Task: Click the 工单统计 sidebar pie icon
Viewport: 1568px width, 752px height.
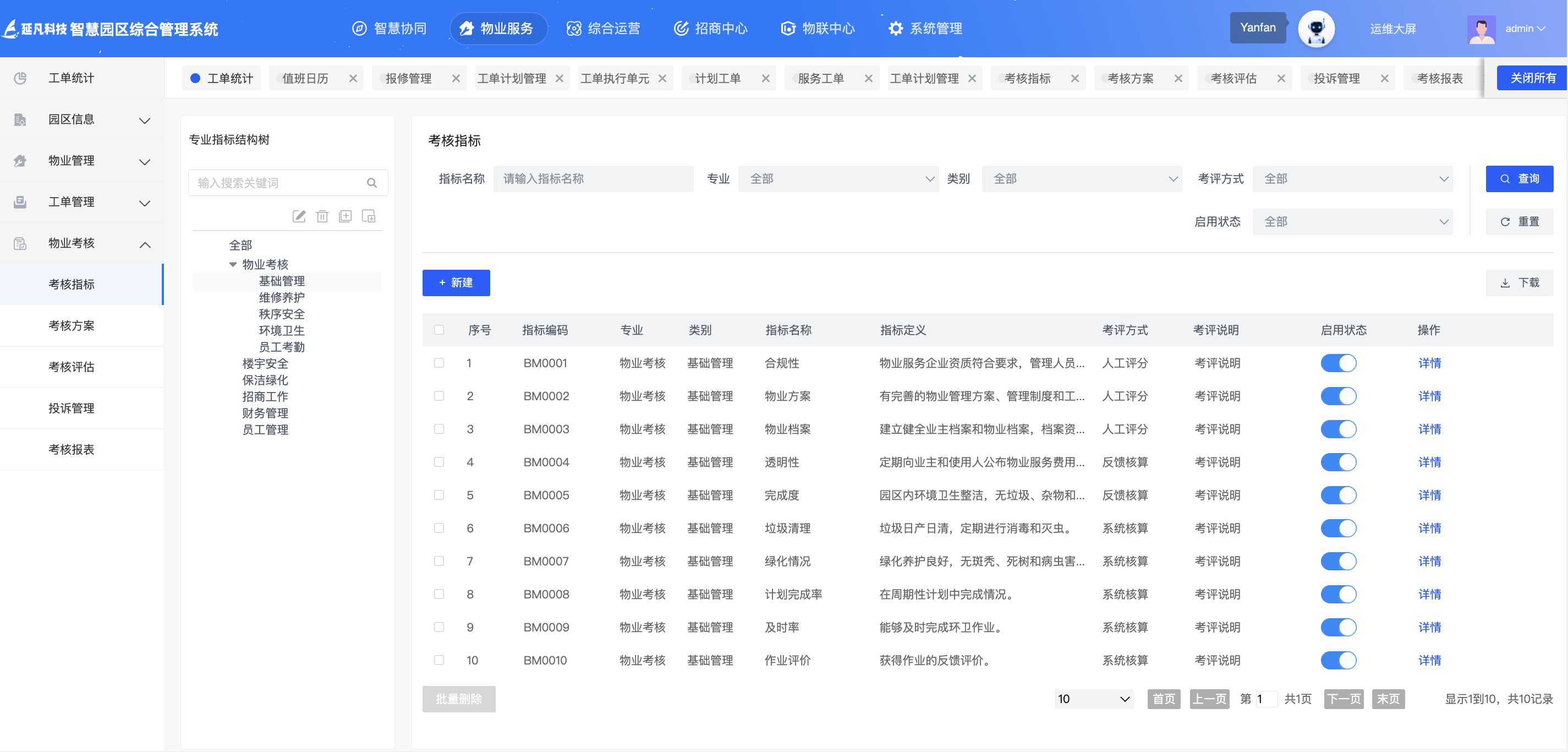Action: (20, 78)
